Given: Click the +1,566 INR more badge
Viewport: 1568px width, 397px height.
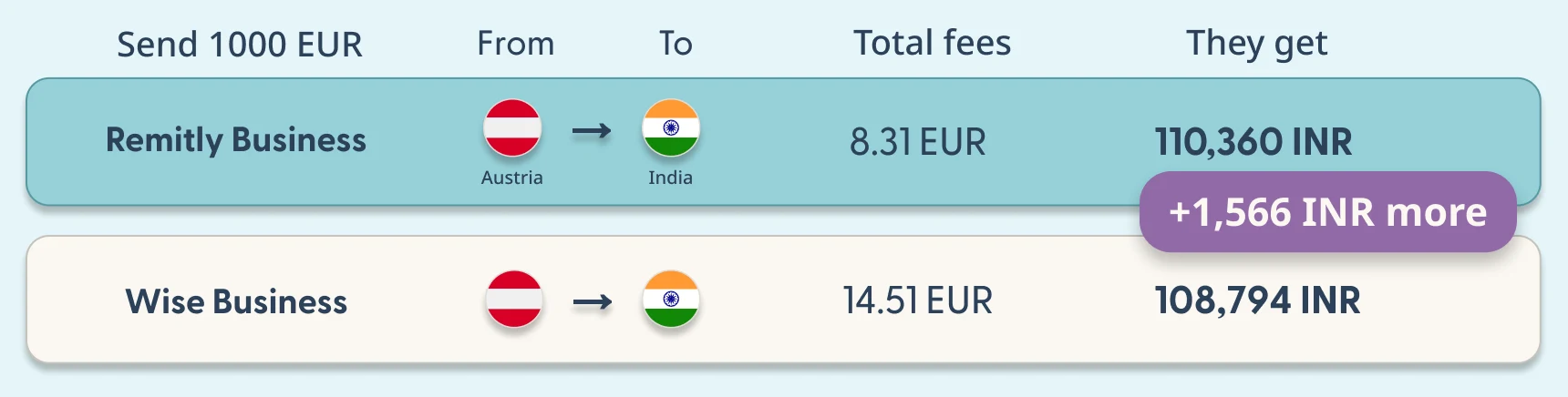Looking at the screenshot, I should tap(1327, 211).
